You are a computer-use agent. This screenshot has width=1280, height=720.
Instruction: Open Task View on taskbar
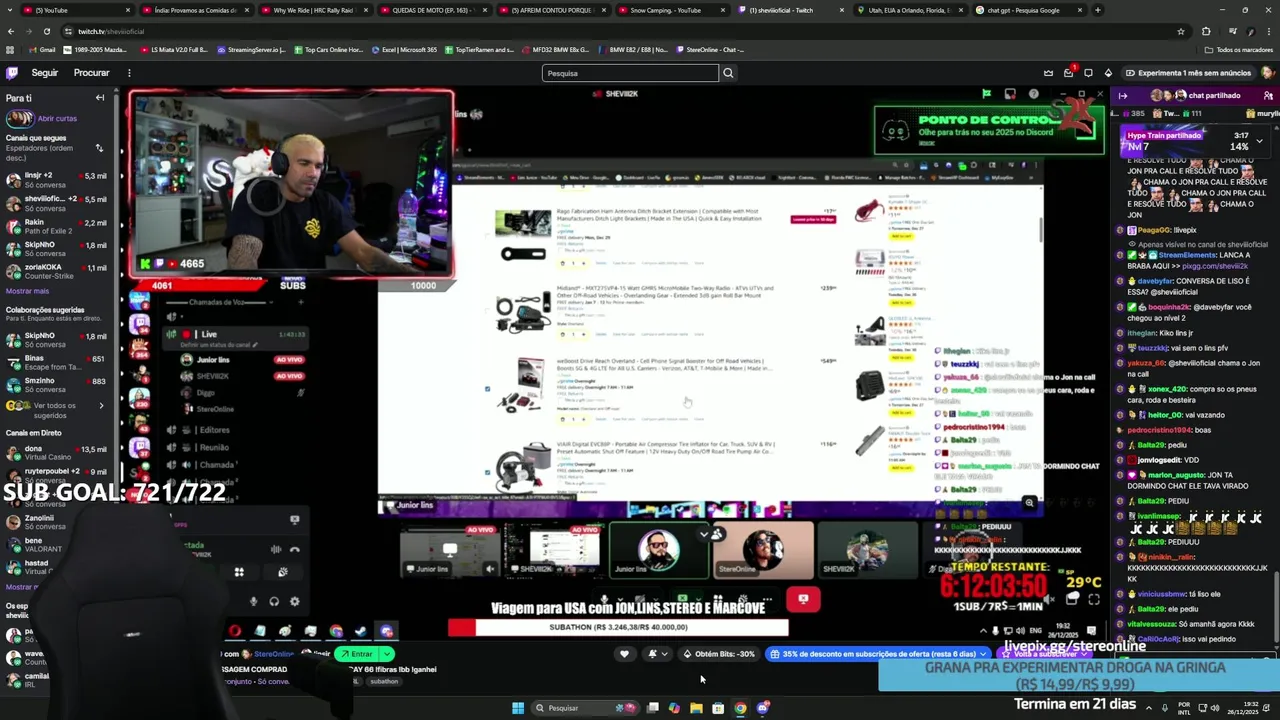652,708
